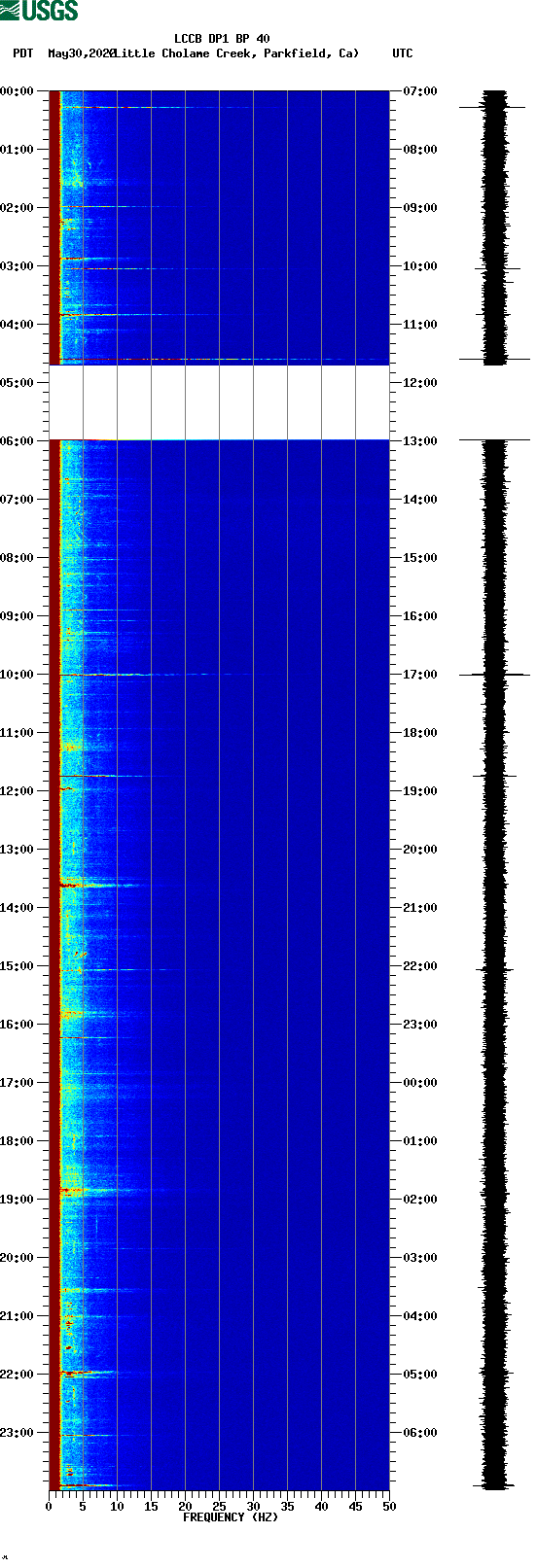Click the 5 Hz frequency tick label
Viewport: 537px width, 1568px height.
tap(83, 1507)
